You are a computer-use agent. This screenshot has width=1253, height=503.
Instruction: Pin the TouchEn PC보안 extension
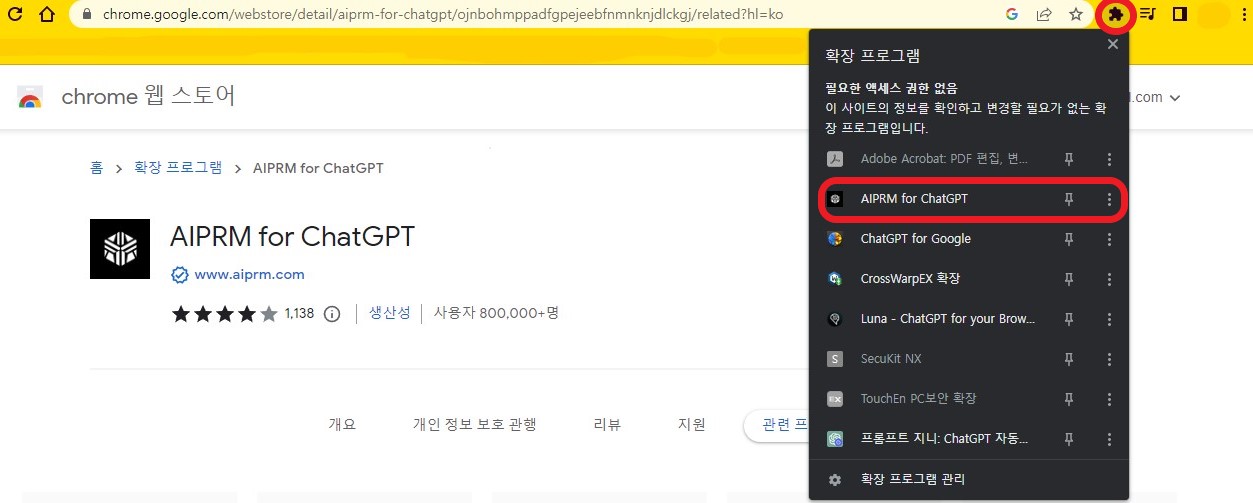pos(1069,399)
